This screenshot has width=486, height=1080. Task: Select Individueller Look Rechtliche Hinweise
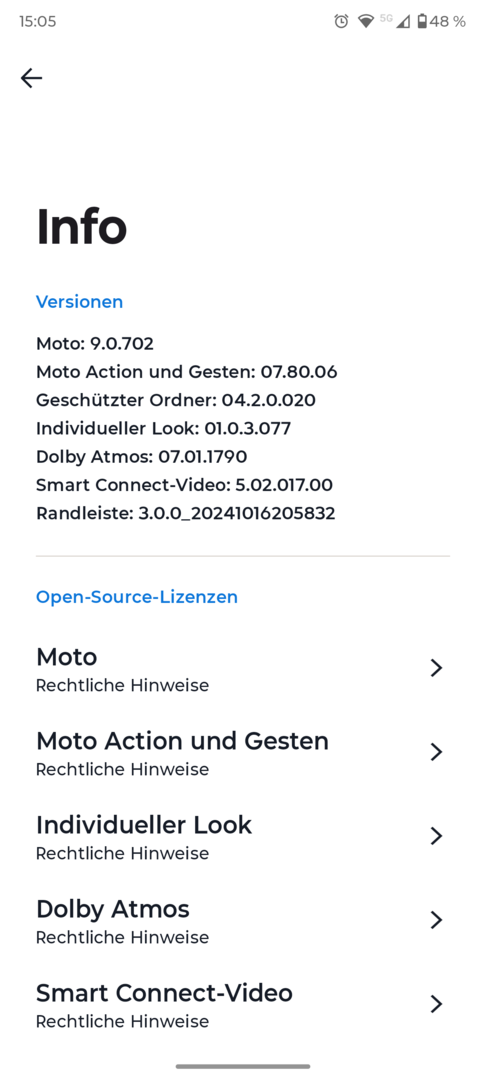point(243,836)
